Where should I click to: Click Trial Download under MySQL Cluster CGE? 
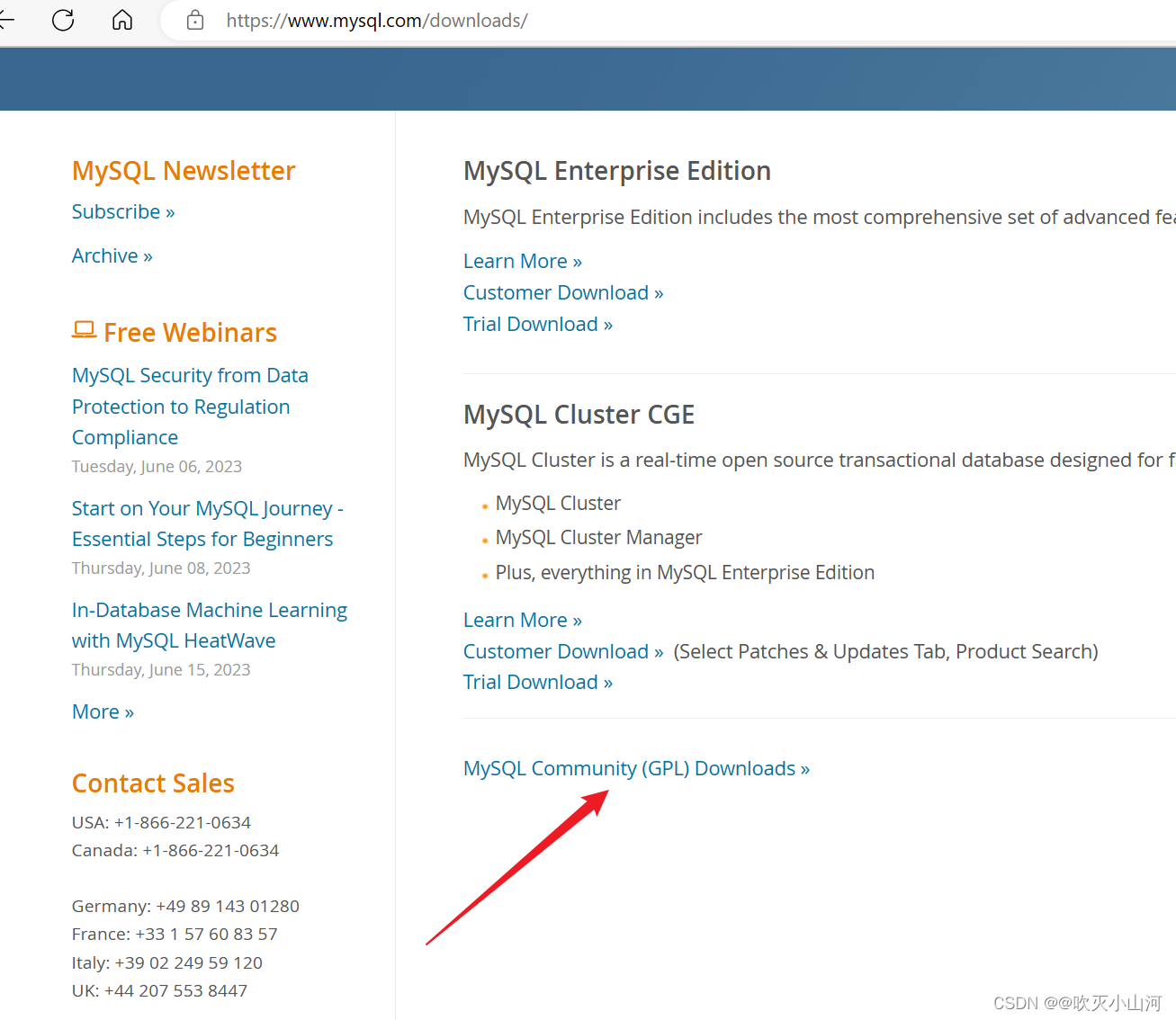coord(538,683)
